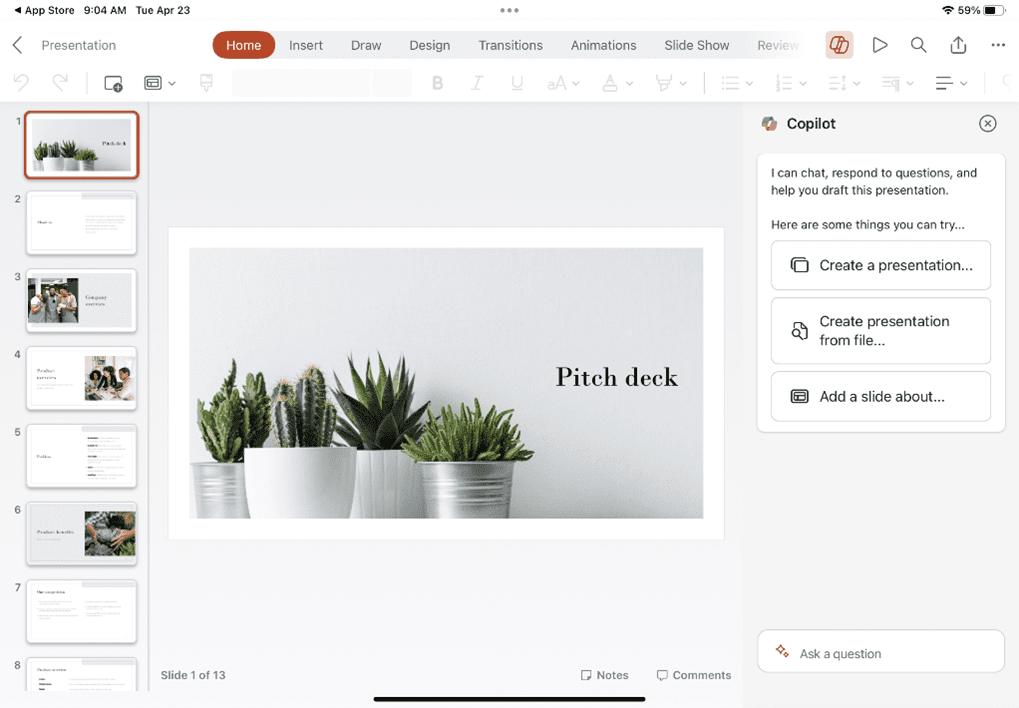1019x708 pixels.
Task: Select the Format Painter icon
Action: [205, 83]
